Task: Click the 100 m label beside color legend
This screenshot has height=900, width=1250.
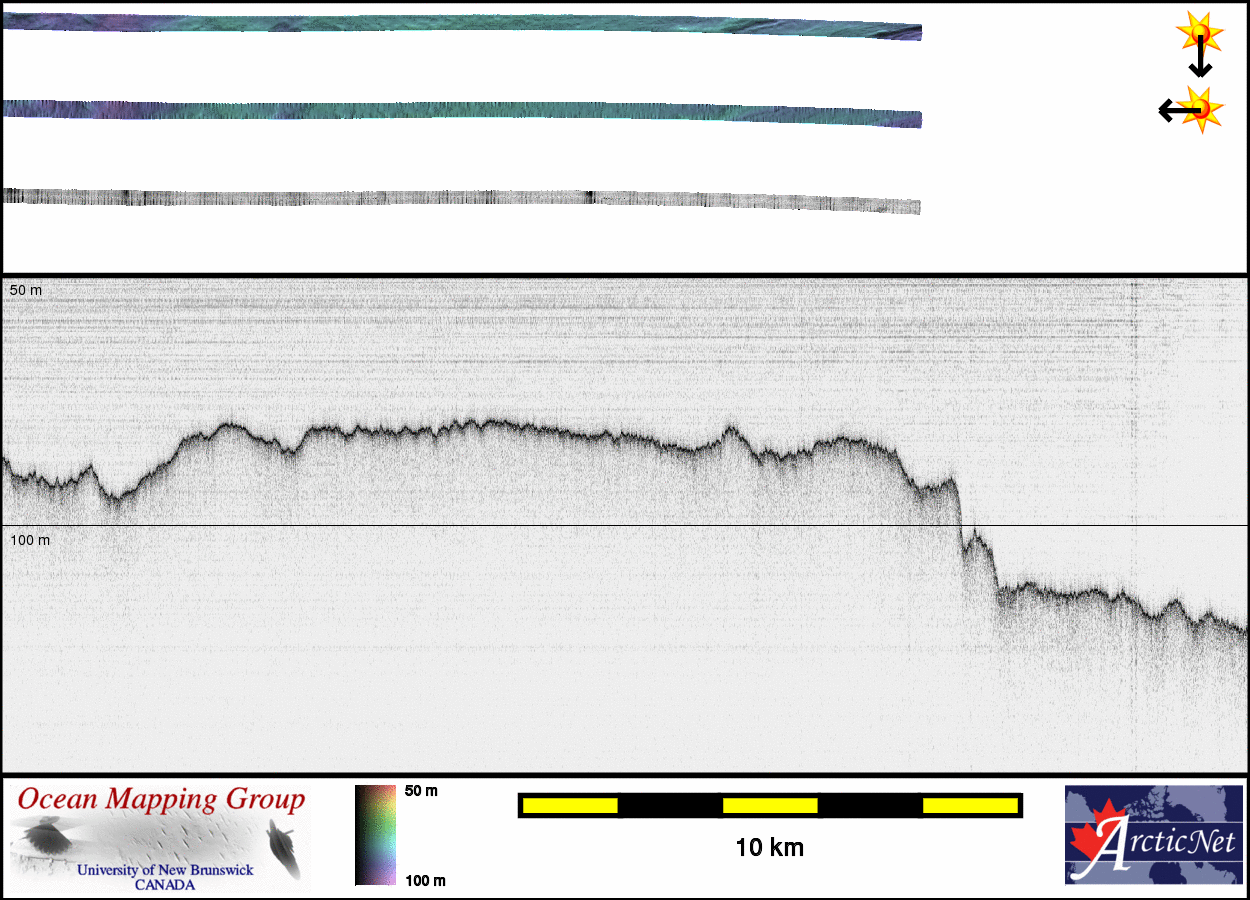Action: tap(425, 880)
